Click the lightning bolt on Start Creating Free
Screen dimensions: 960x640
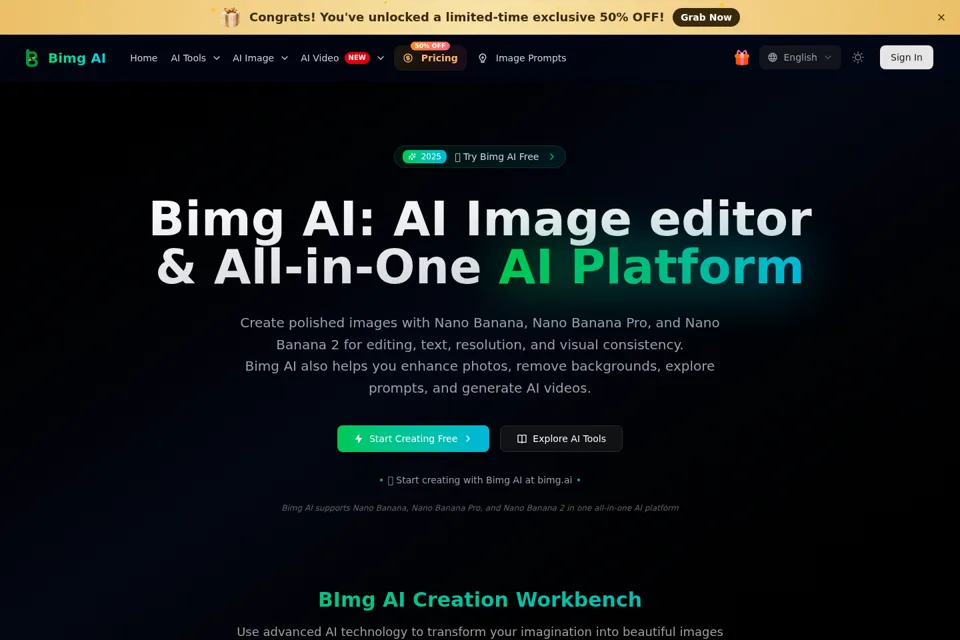(x=359, y=439)
